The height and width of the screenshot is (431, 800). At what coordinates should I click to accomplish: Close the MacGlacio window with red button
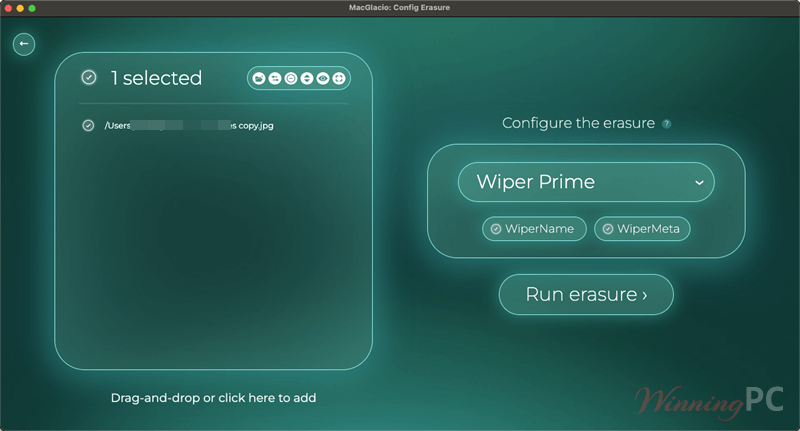coord(8,8)
